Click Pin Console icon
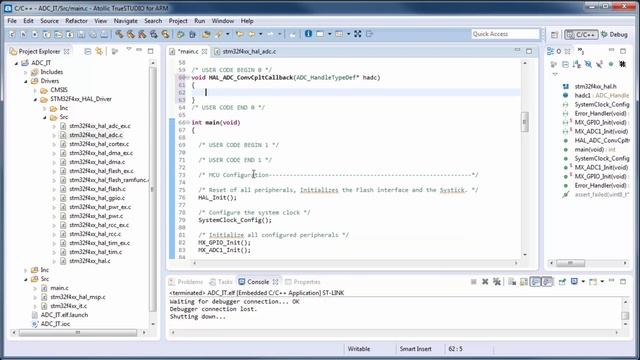 (562, 282)
